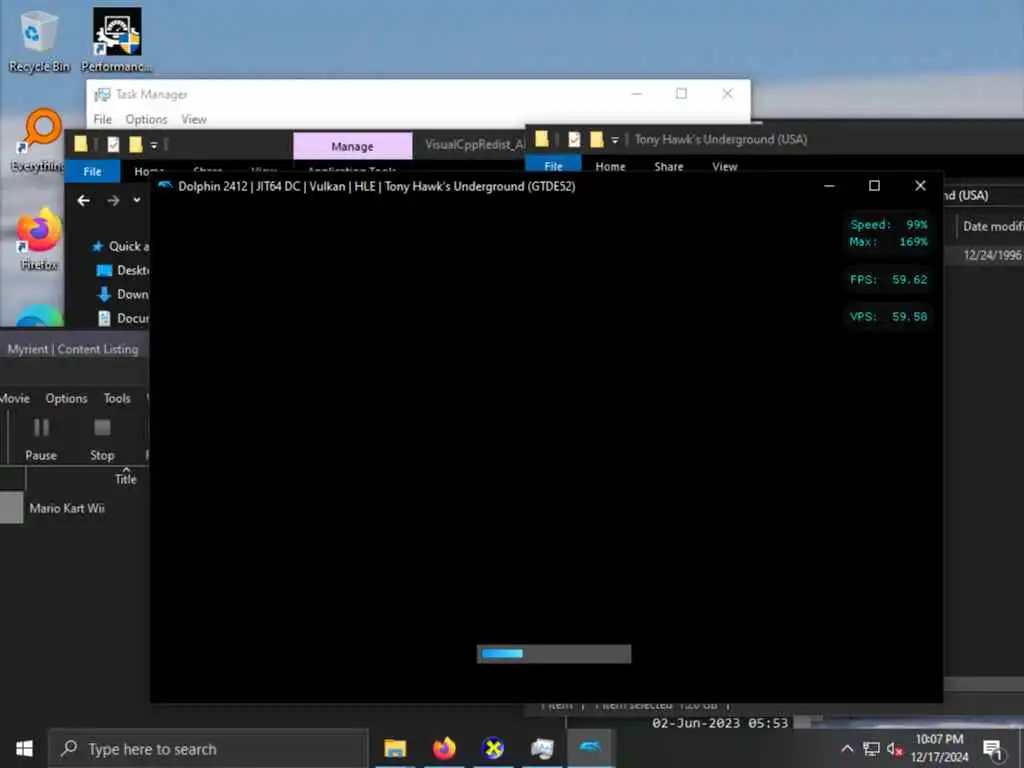1024x768 pixels.
Task: Open the File menu in Task Manager
Action: coord(103,120)
